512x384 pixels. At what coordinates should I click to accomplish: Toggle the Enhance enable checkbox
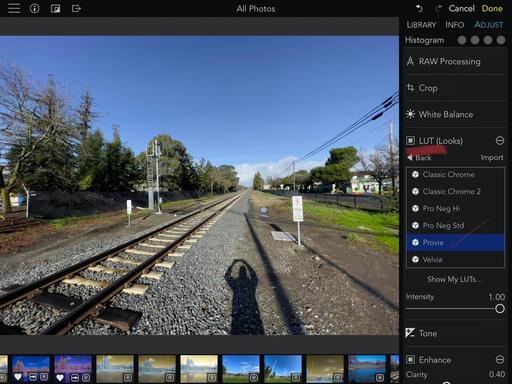pos(410,360)
